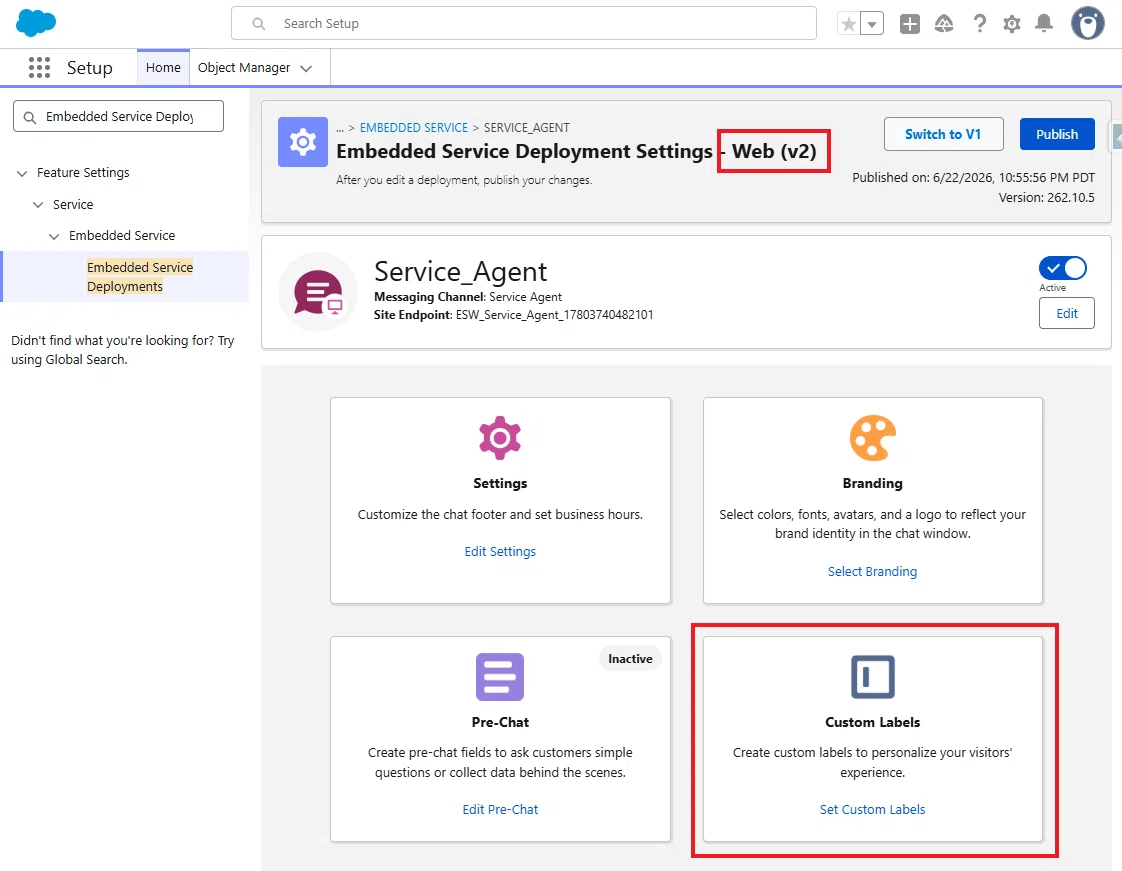Click the SERVICE_AGENT breadcrumb text
The image size is (1122, 871).
tap(527, 127)
